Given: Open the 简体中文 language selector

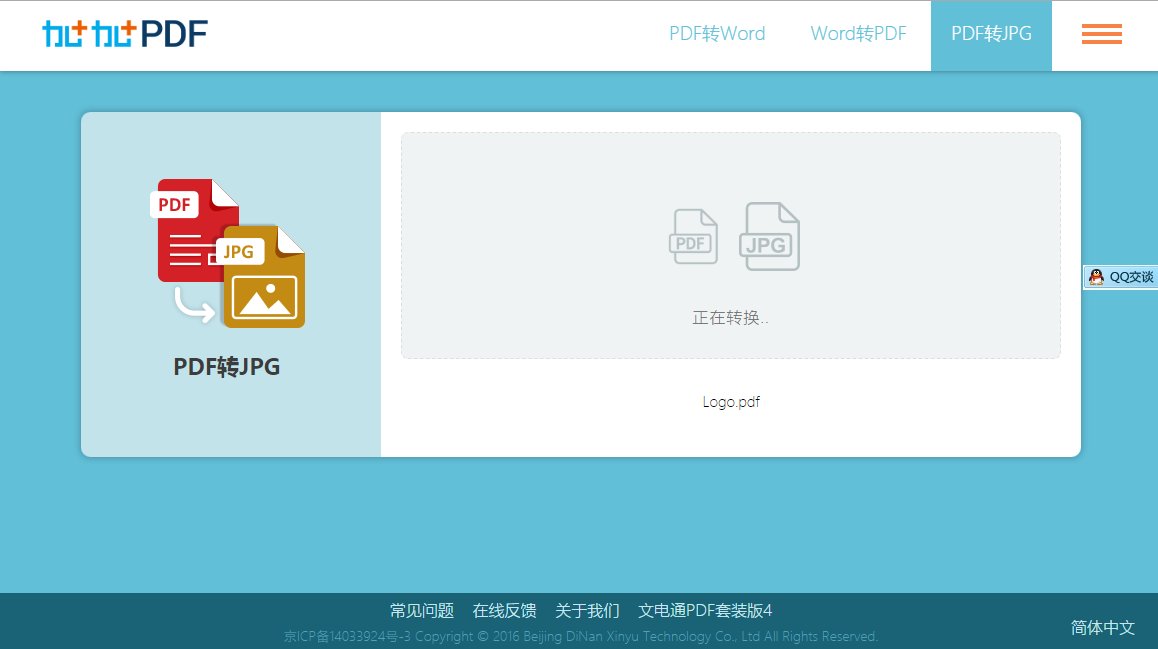Looking at the screenshot, I should click(1102, 628).
